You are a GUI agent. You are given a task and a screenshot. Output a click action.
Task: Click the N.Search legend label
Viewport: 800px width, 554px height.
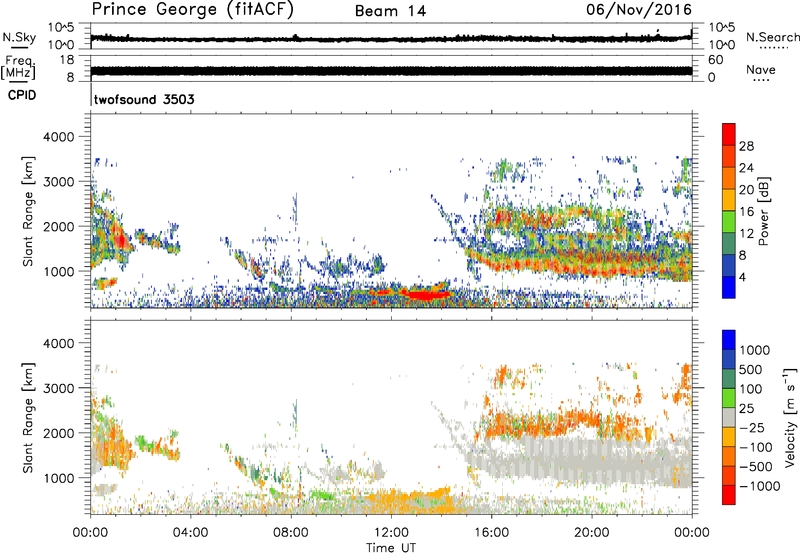(x=772, y=37)
